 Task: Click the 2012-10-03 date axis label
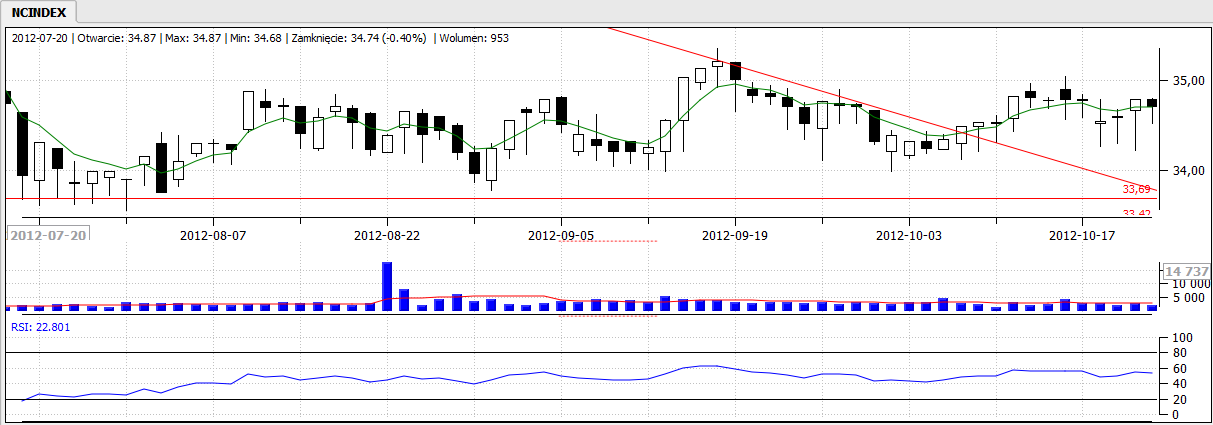pyautogui.click(x=909, y=235)
